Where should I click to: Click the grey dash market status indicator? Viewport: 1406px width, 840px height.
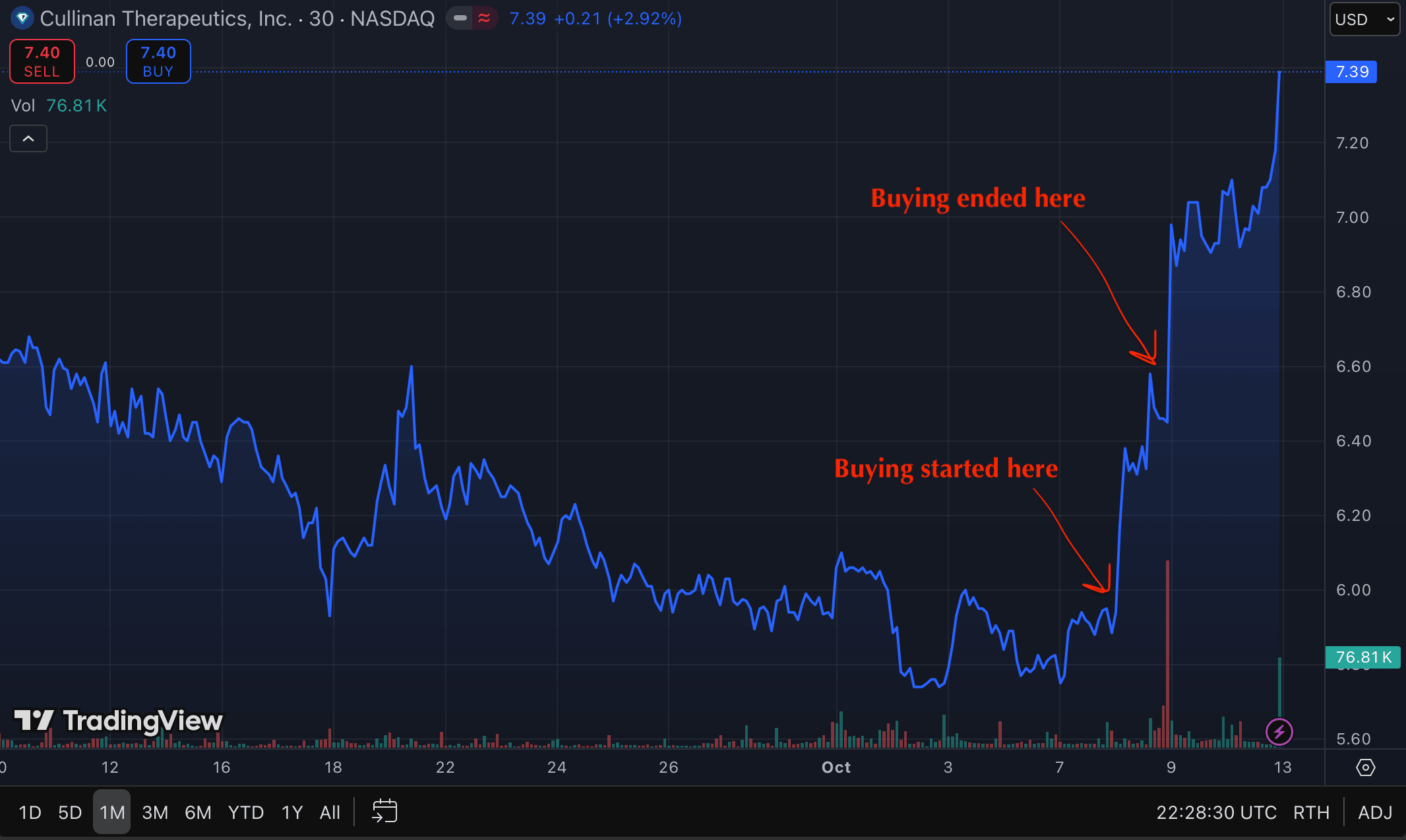(x=460, y=18)
